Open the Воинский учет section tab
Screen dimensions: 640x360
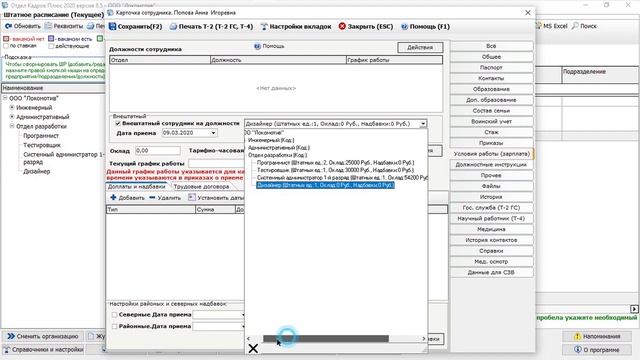(x=491, y=121)
